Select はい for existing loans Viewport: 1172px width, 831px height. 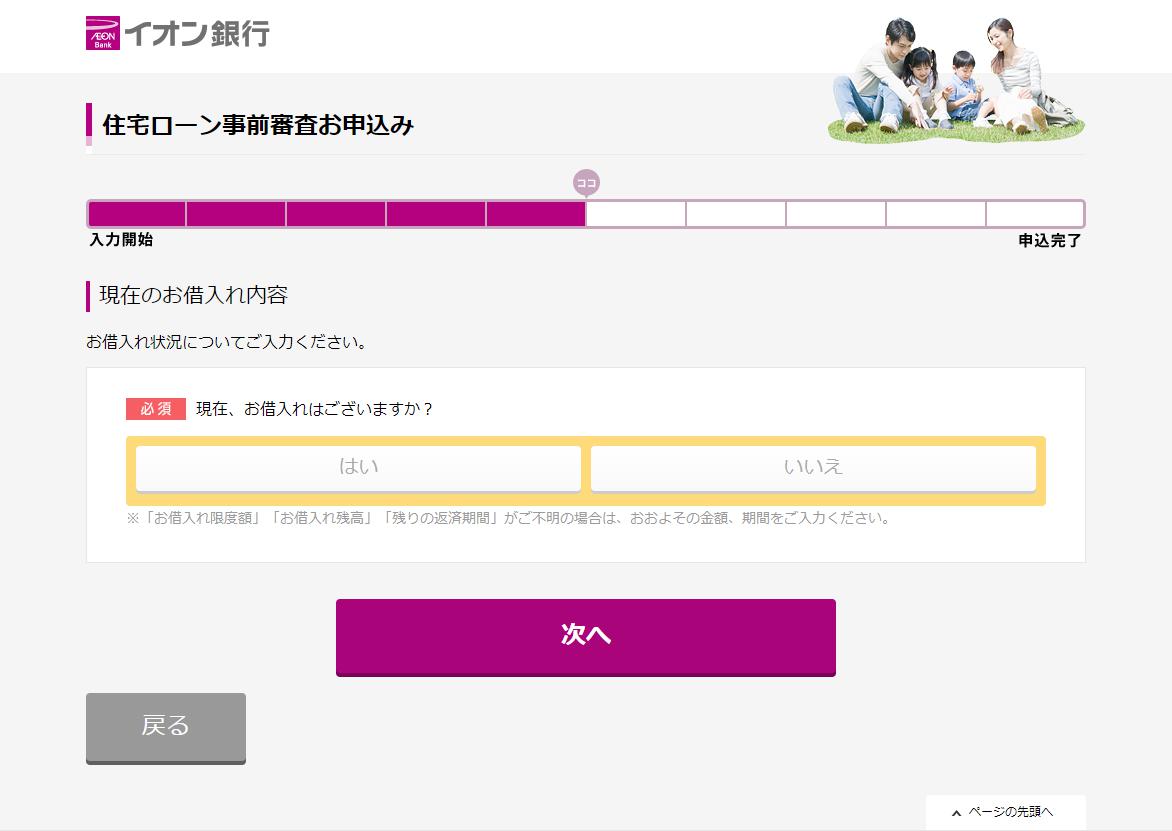pos(358,468)
